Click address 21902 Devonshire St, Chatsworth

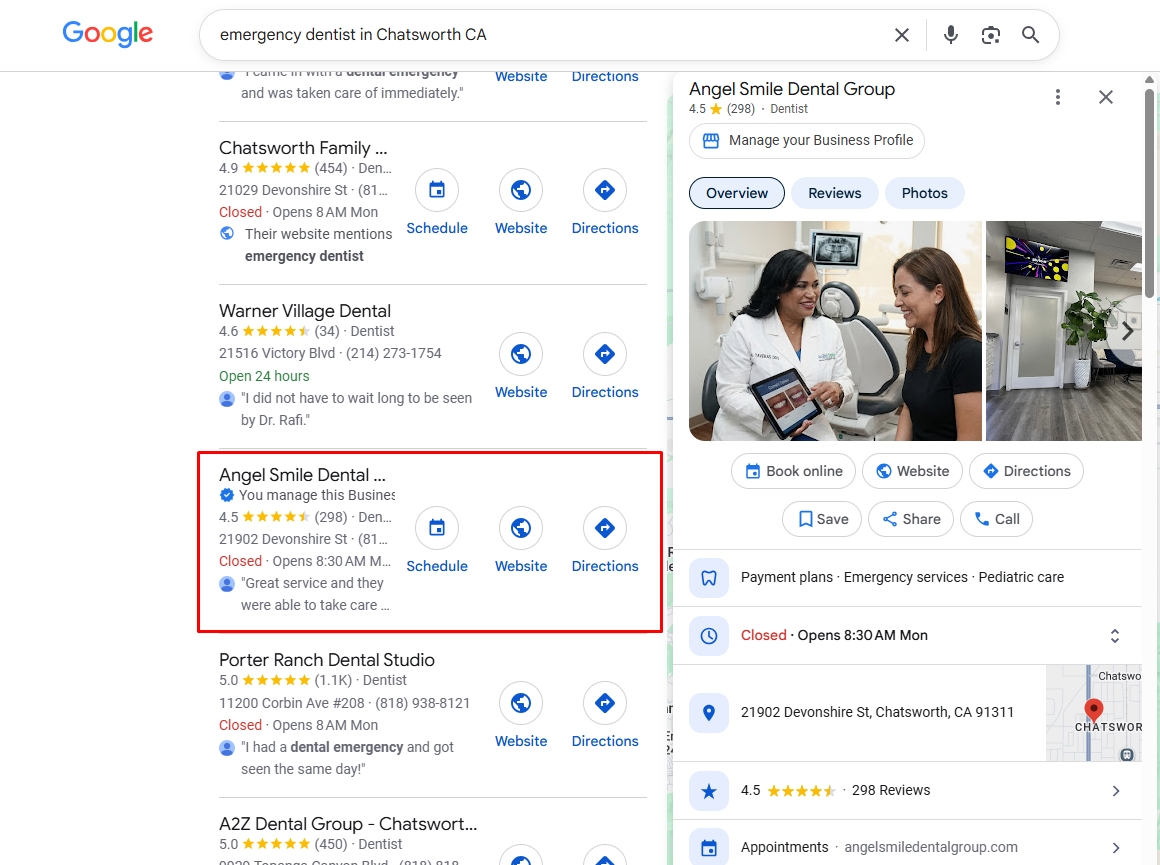877,713
